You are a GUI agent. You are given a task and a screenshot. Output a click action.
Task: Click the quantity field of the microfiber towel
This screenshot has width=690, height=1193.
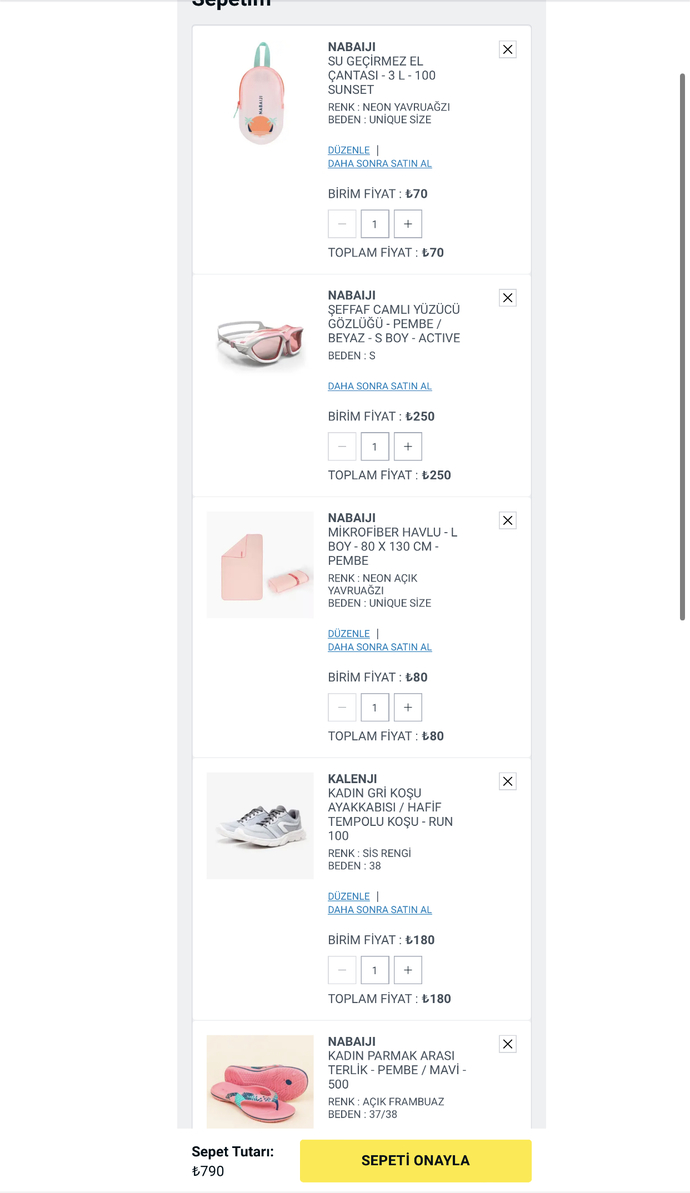pyautogui.click(x=375, y=708)
